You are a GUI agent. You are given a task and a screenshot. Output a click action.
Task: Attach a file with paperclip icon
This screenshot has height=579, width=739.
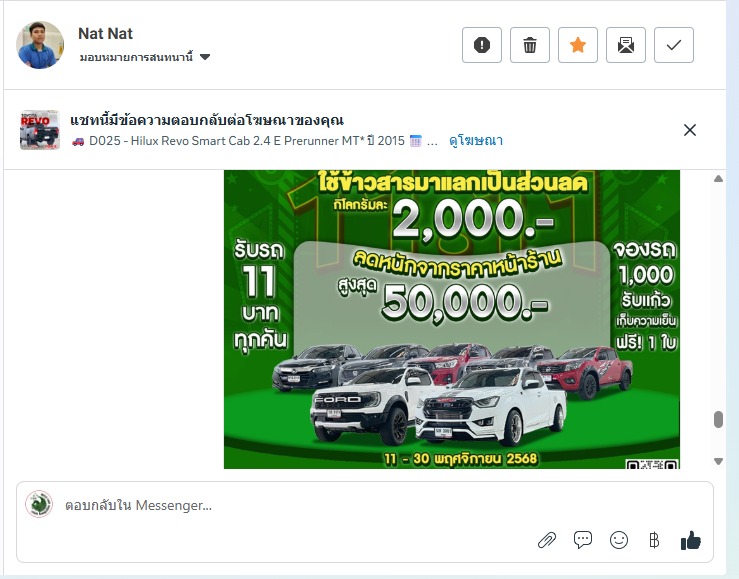point(547,540)
